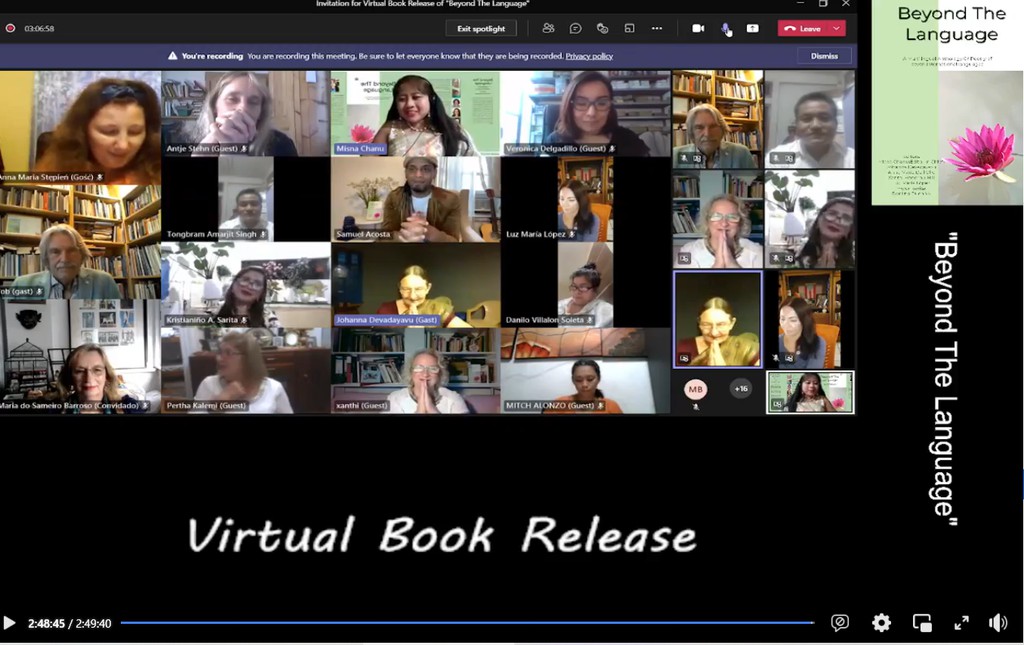Click the reactions icon in the toolbar
This screenshot has height=645, width=1024.
click(602, 28)
